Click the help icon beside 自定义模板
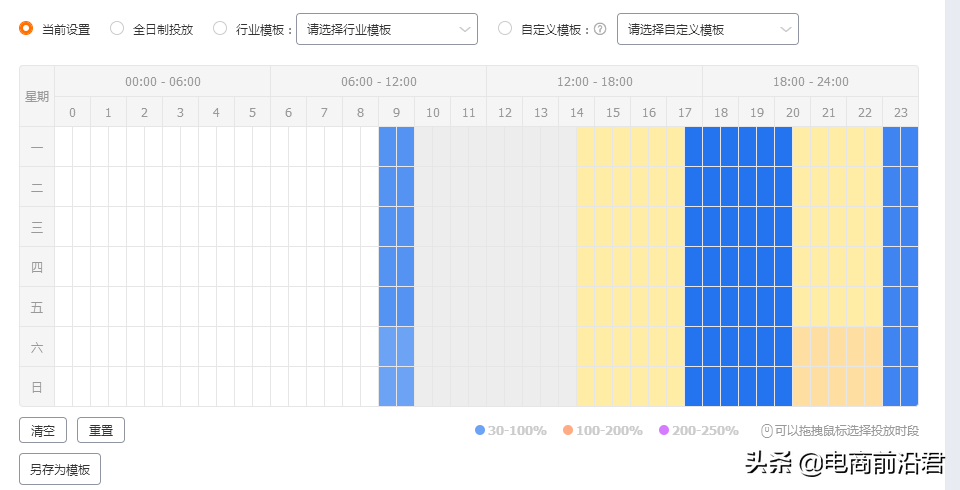This screenshot has width=960, height=490. click(600, 29)
